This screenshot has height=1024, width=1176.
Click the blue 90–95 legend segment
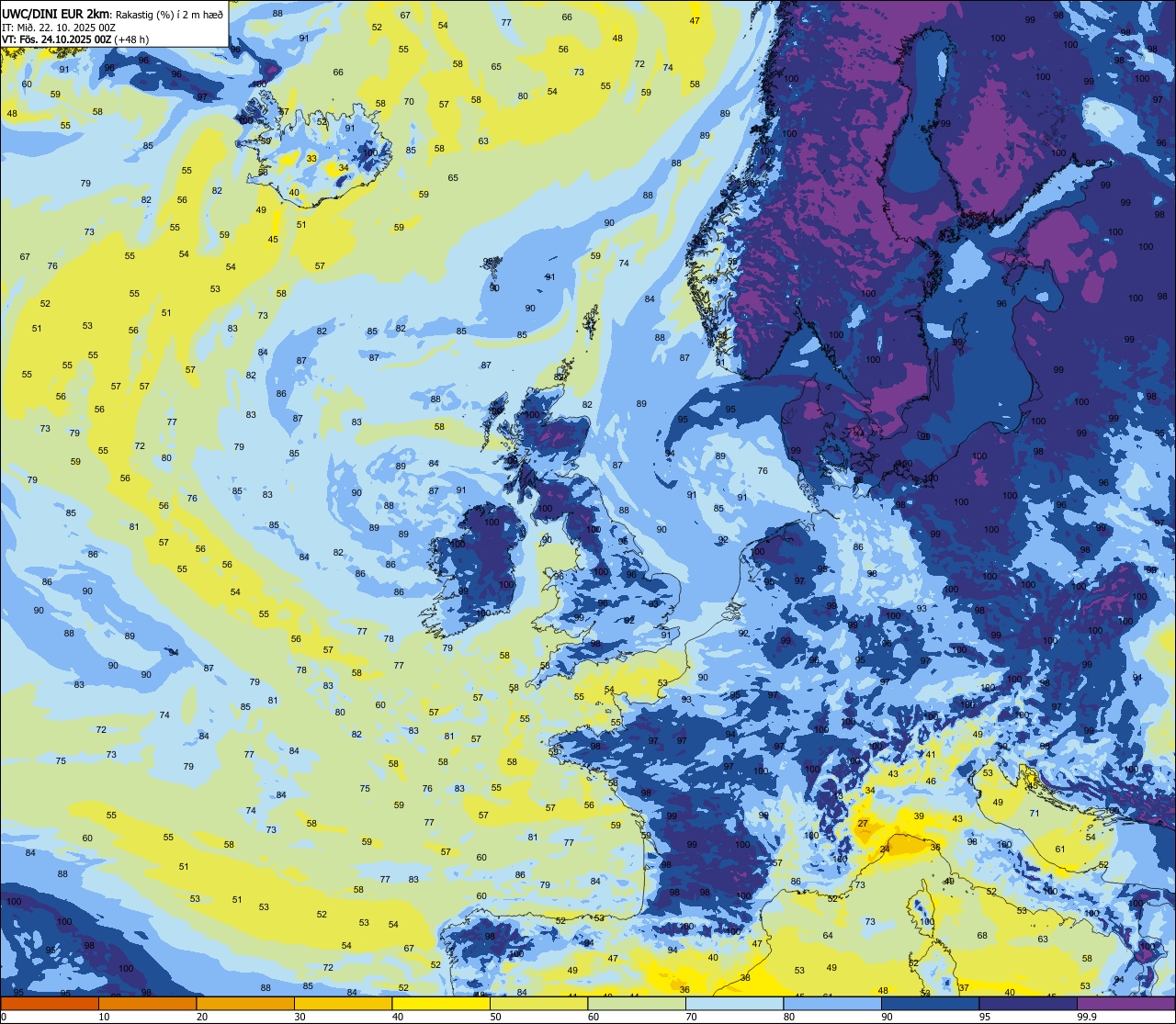930,1004
